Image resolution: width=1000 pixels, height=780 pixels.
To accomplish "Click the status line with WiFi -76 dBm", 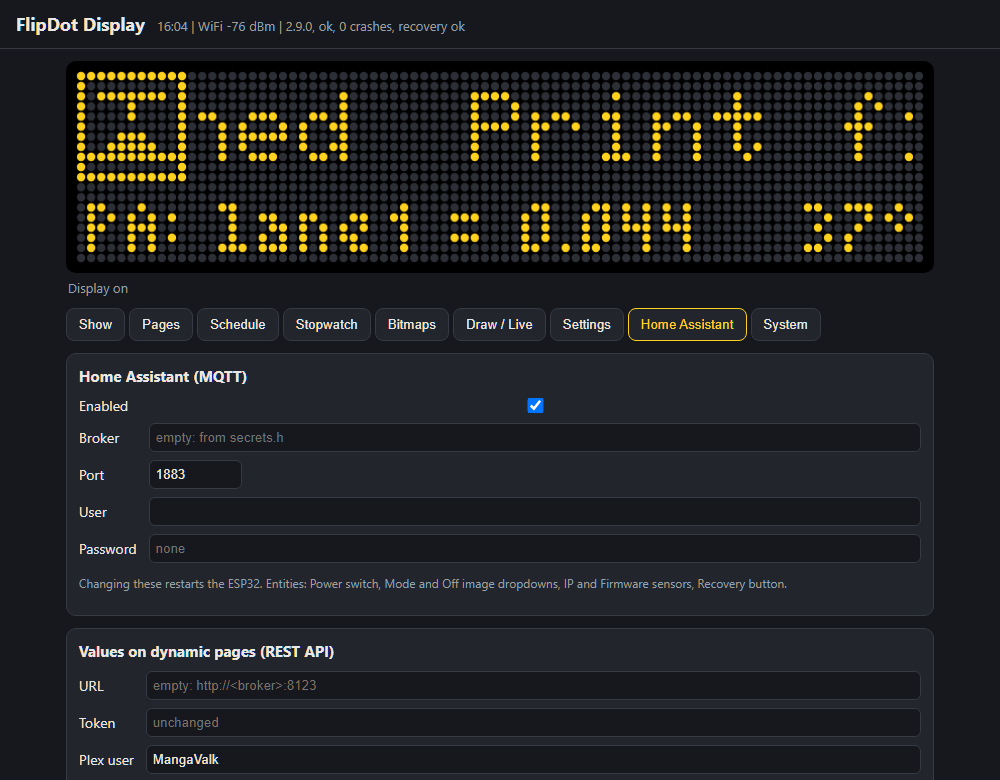I will point(311,27).
